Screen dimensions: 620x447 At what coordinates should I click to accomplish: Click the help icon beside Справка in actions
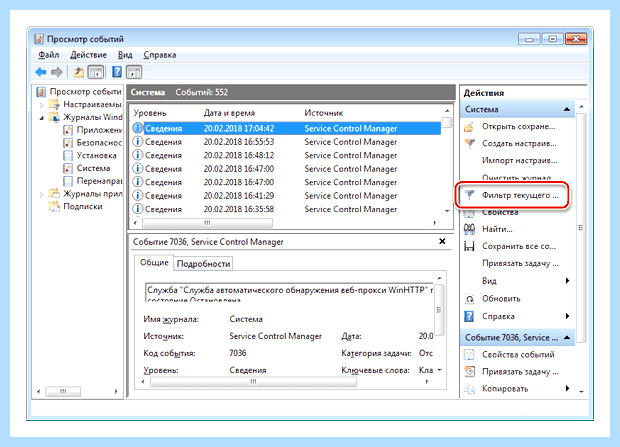tap(469, 316)
